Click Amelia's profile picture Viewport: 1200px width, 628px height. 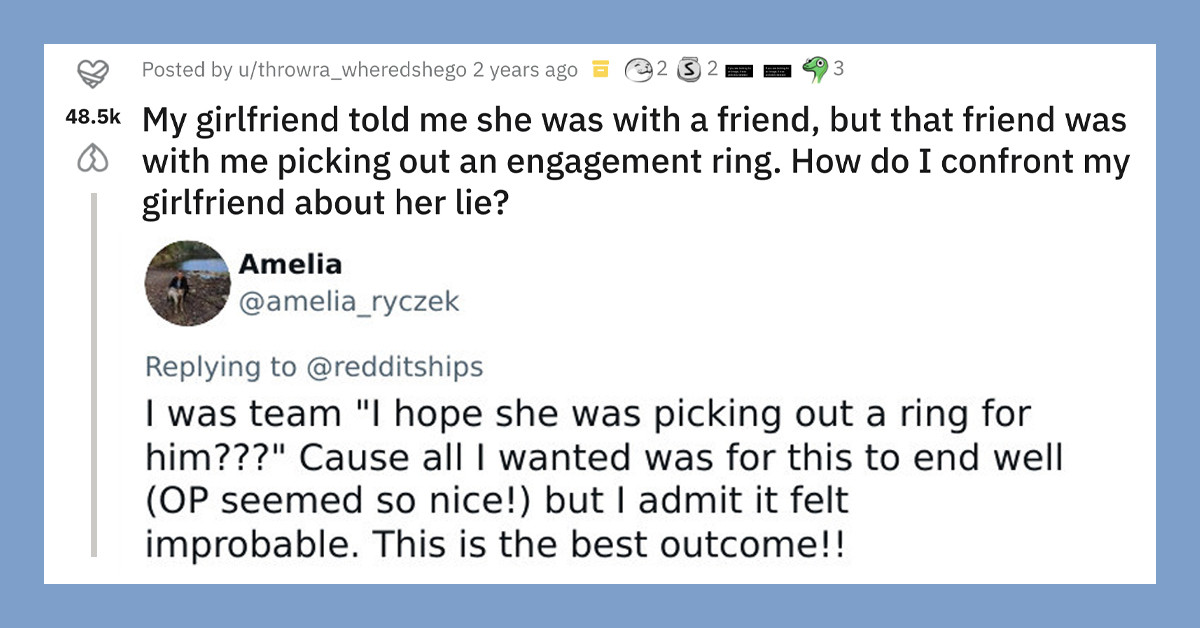[x=187, y=283]
